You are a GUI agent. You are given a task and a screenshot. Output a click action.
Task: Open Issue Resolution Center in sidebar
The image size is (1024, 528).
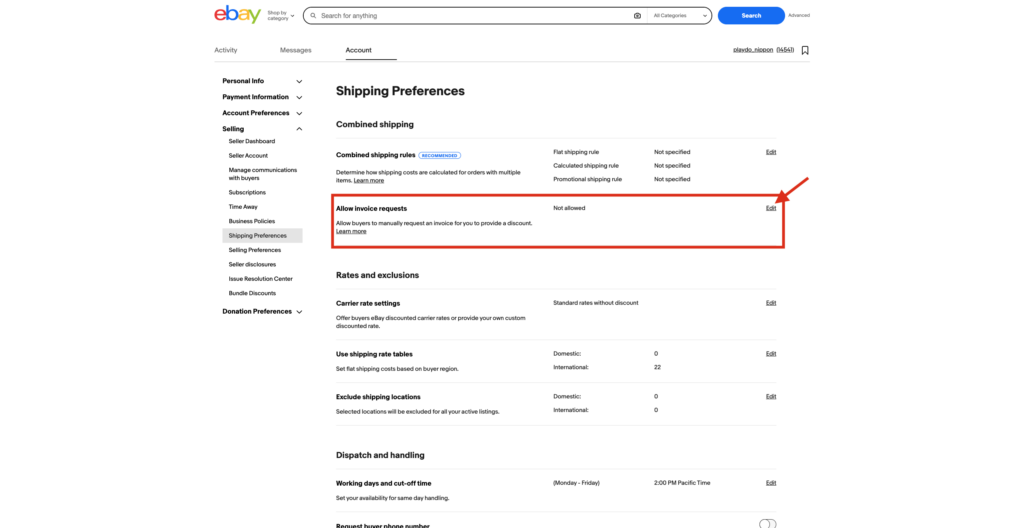pos(261,279)
